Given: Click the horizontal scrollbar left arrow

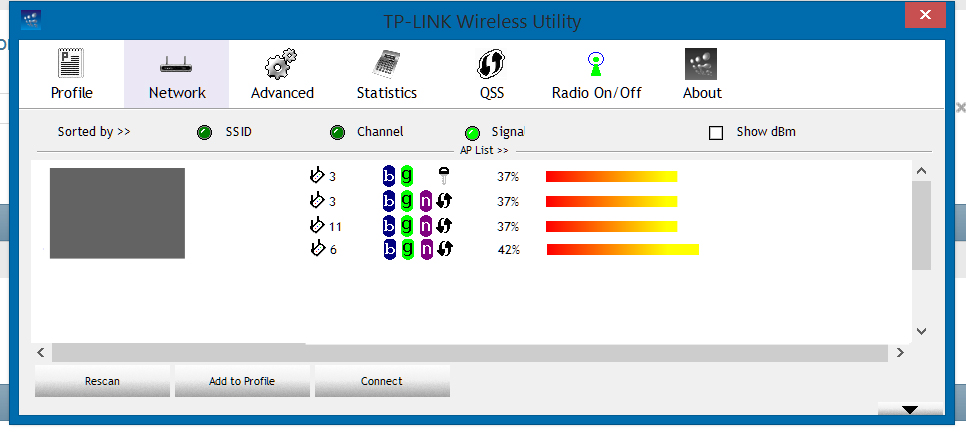Looking at the screenshot, I should [41, 353].
